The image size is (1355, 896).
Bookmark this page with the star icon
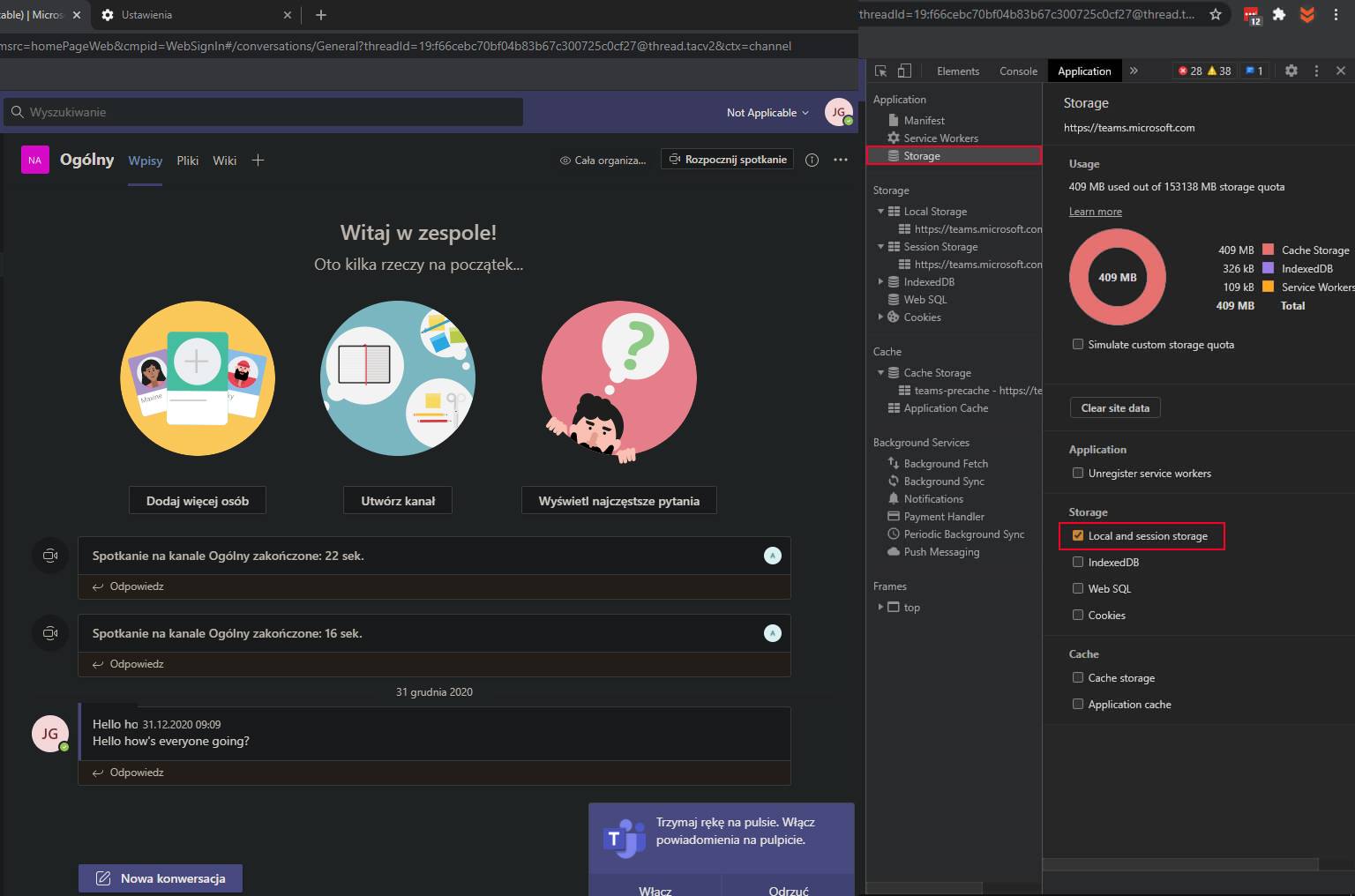(x=1216, y=14)
